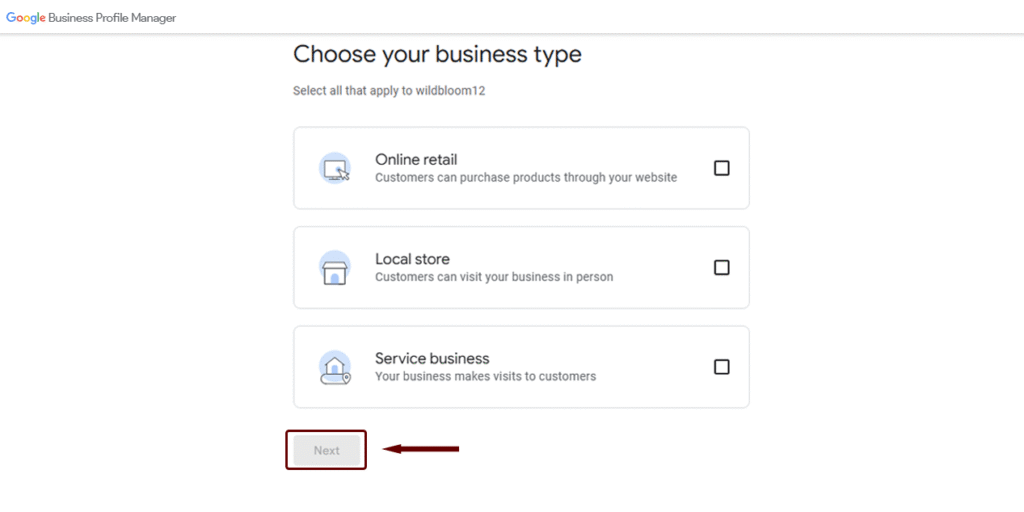Viewport: 1024px width, 512px height.
Task: Select the "Online retail" title text
Action: (416, 159)
